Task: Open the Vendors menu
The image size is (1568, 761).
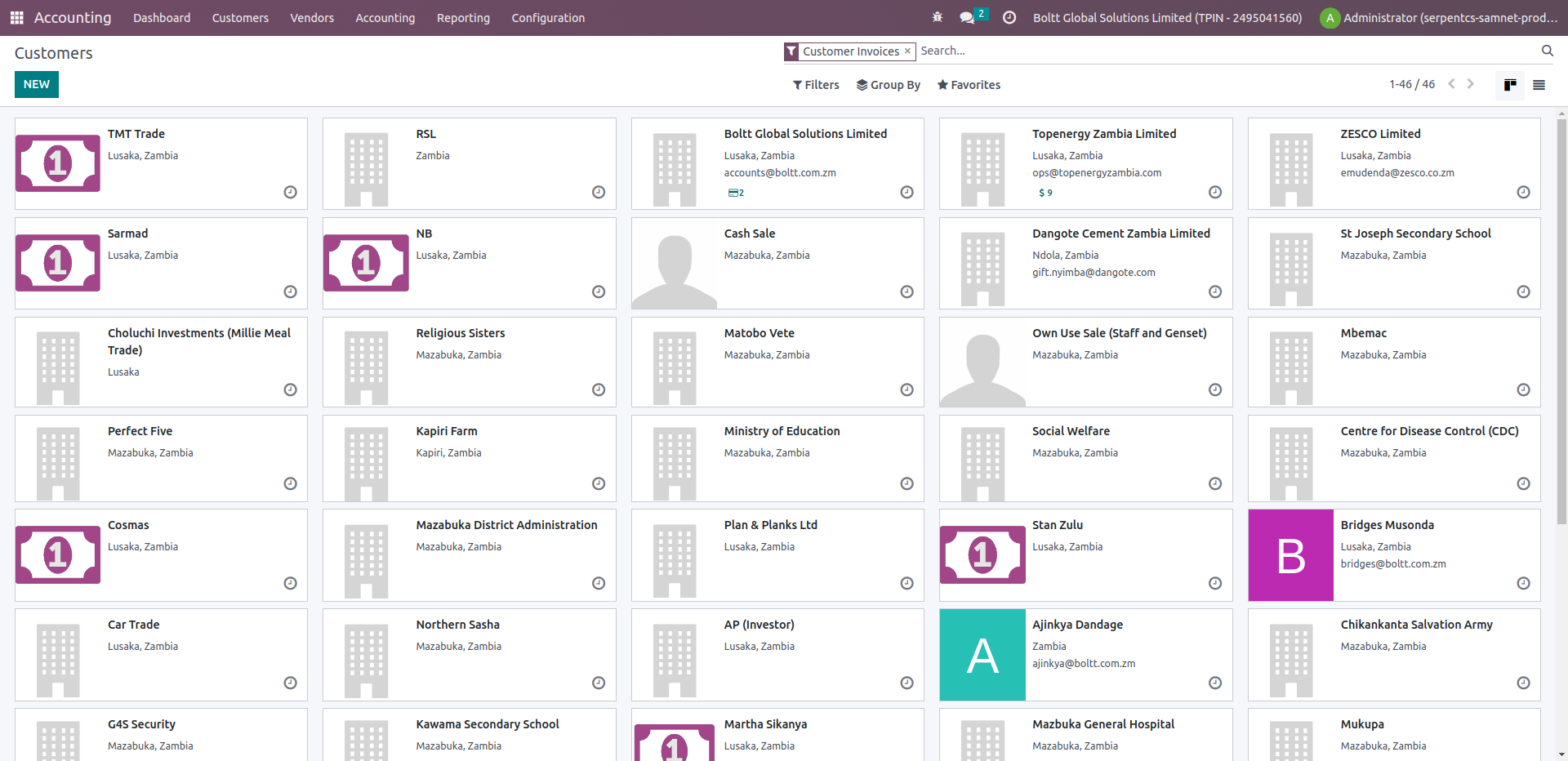Action: coord(312,17)
